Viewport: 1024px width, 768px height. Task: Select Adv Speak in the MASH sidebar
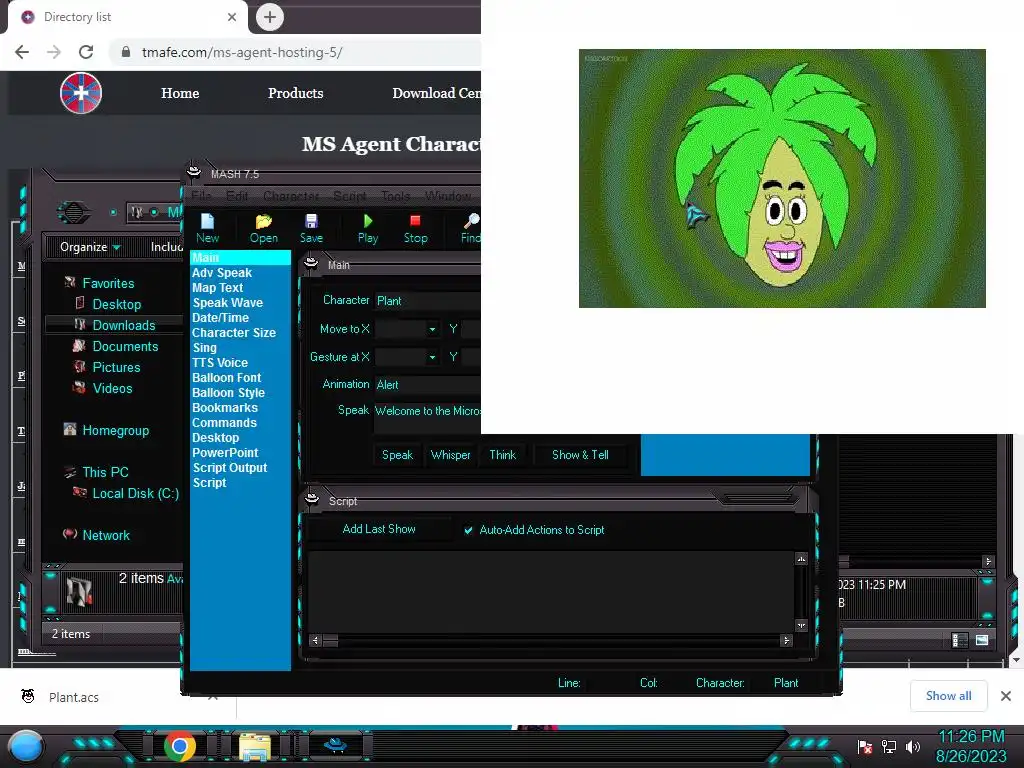222,273
